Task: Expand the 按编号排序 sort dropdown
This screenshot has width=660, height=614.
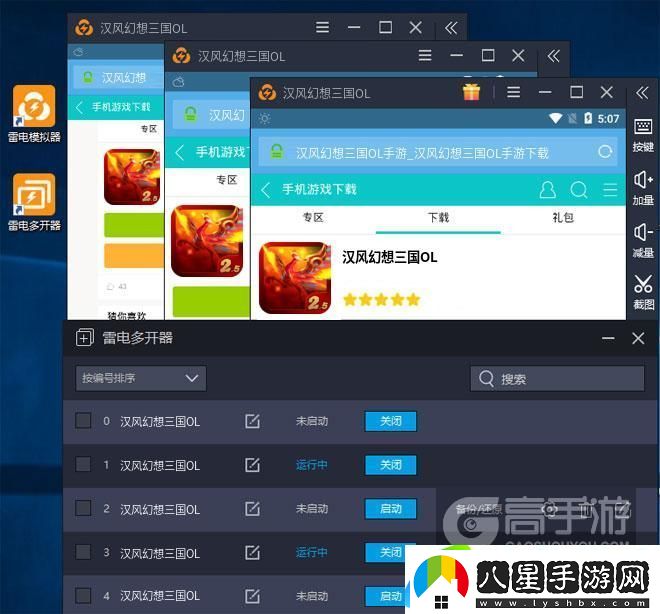Action: (x=141, y=378)
